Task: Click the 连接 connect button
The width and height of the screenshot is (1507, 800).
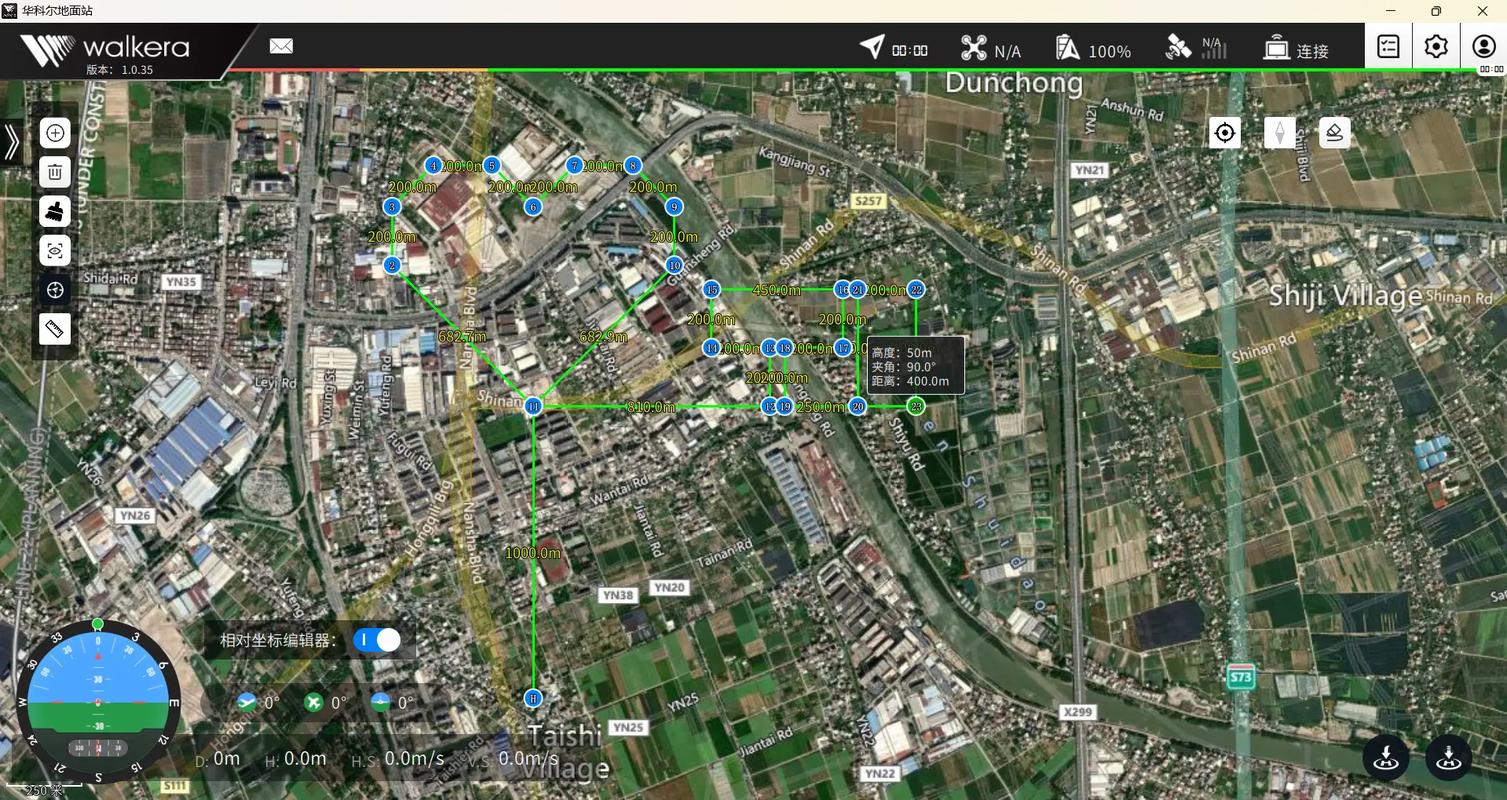Action: point(1296,49)
